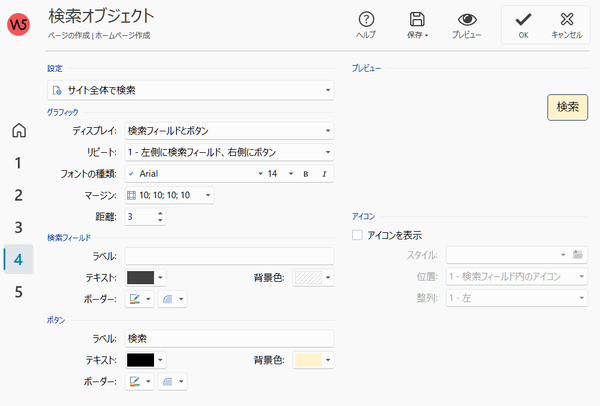Viewport: 600px width, 406px height.
Task: Toggle Italic font style
Action: click(324, 174)
